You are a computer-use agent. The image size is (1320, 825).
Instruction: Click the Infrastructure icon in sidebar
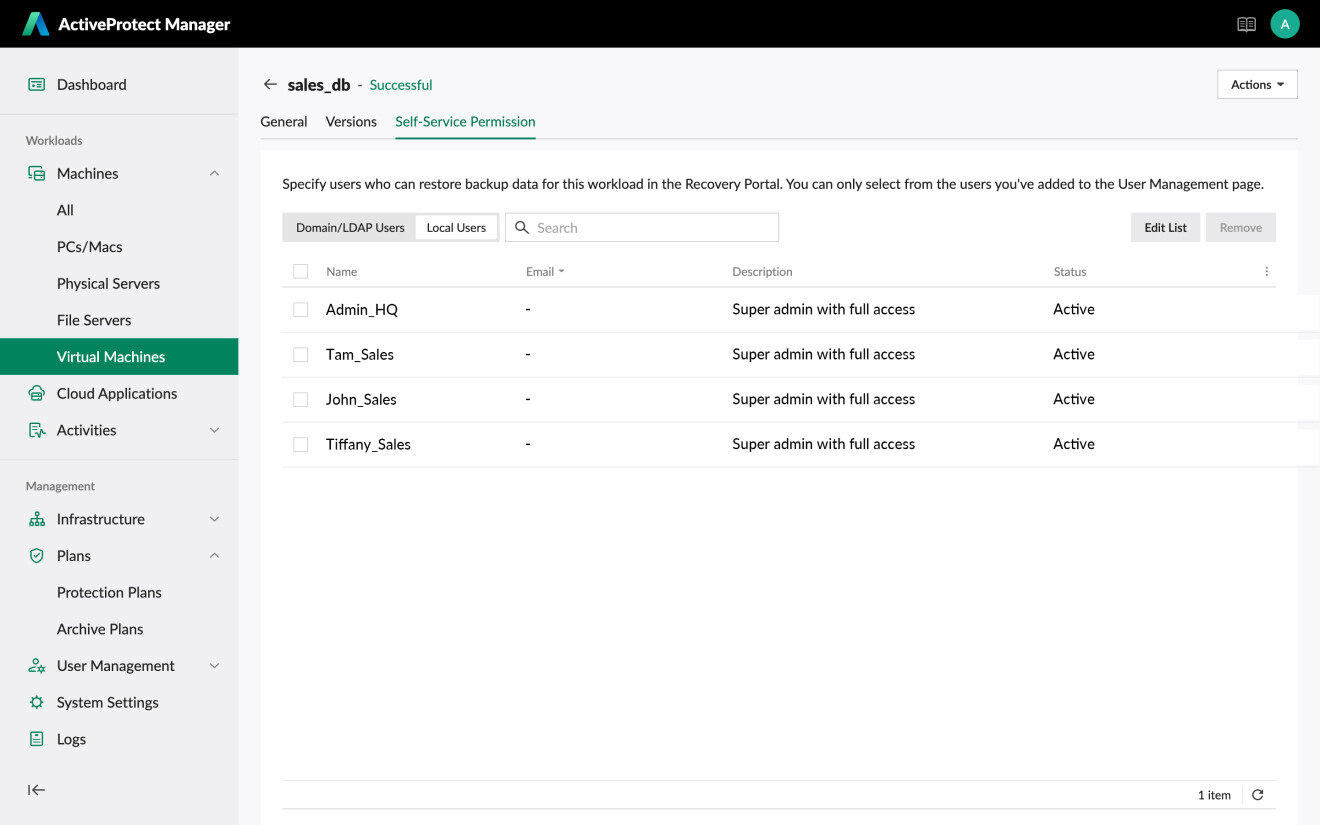tap(37, 519)
